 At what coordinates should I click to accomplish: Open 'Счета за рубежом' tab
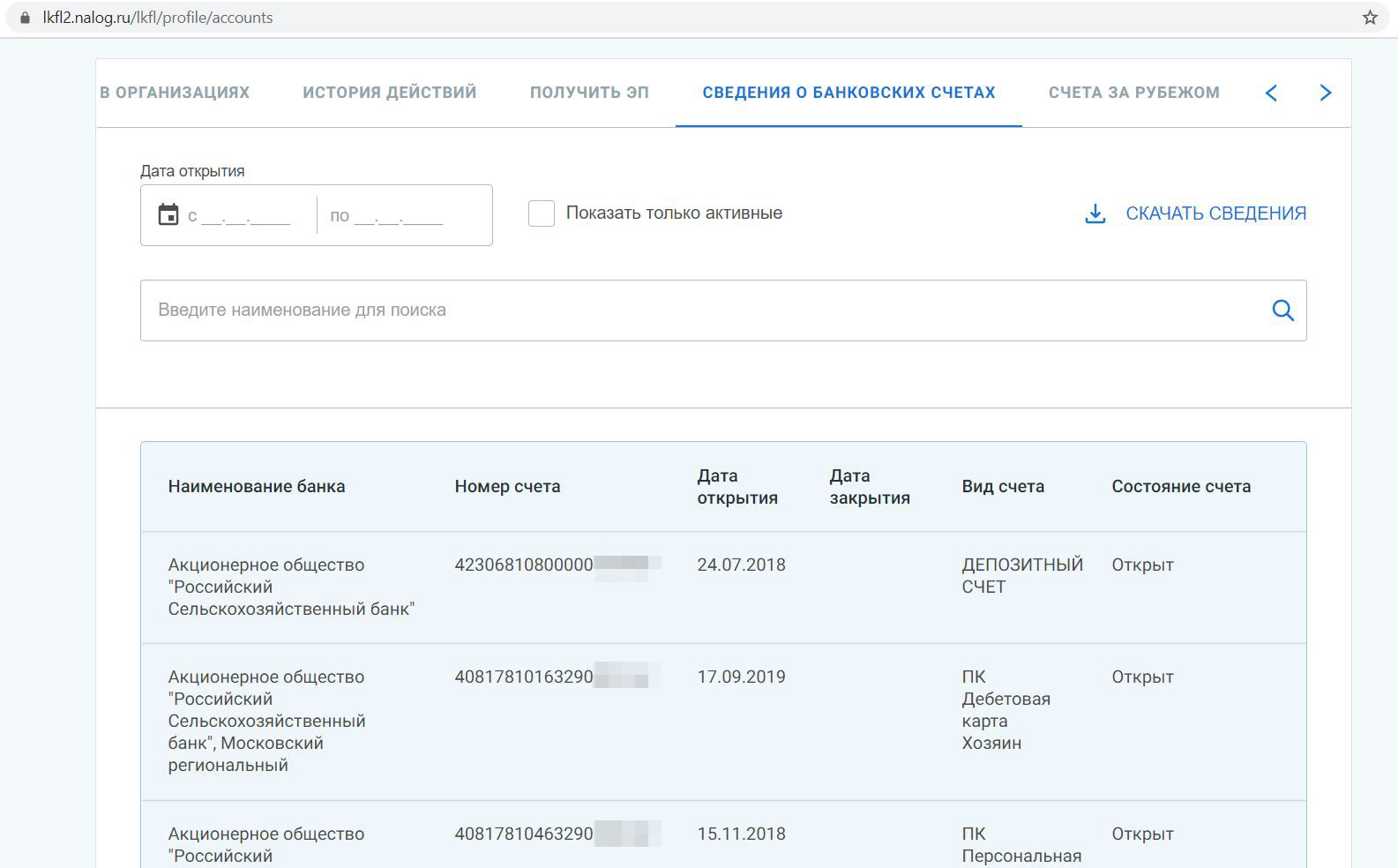1133,93
